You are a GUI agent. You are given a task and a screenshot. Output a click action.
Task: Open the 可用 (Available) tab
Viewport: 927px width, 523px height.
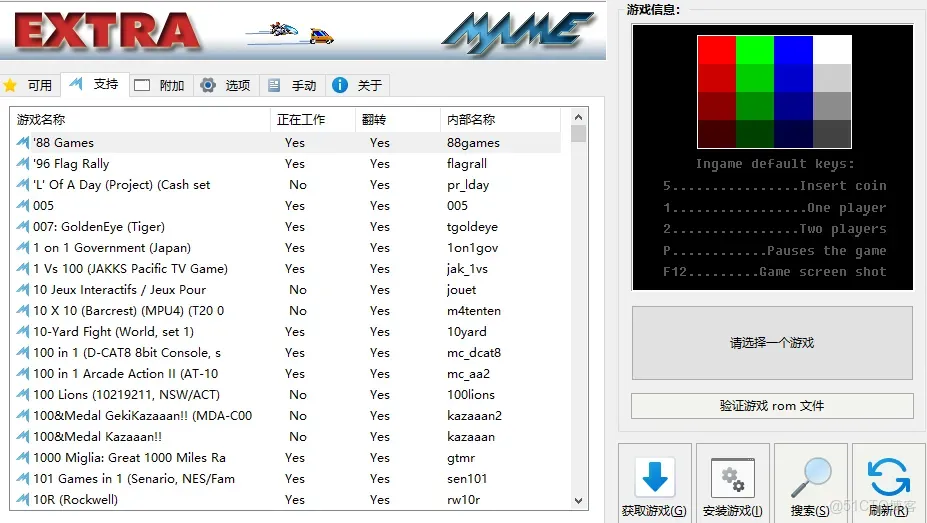click(30, 85)
